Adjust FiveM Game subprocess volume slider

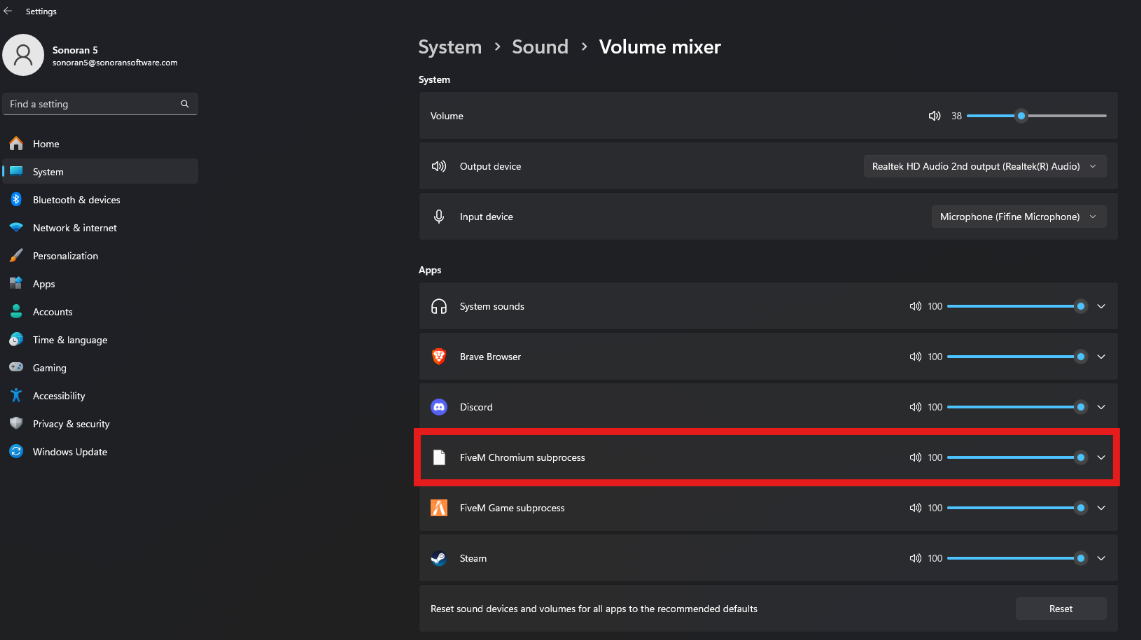[1017, 508]
